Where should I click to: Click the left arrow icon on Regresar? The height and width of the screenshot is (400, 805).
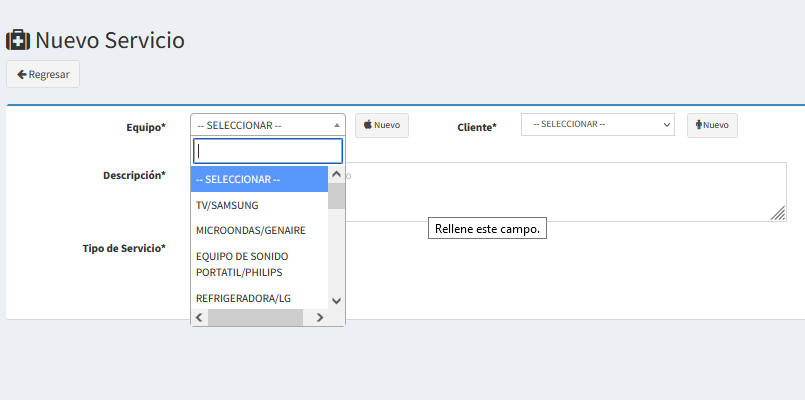(x=22, y=75)
